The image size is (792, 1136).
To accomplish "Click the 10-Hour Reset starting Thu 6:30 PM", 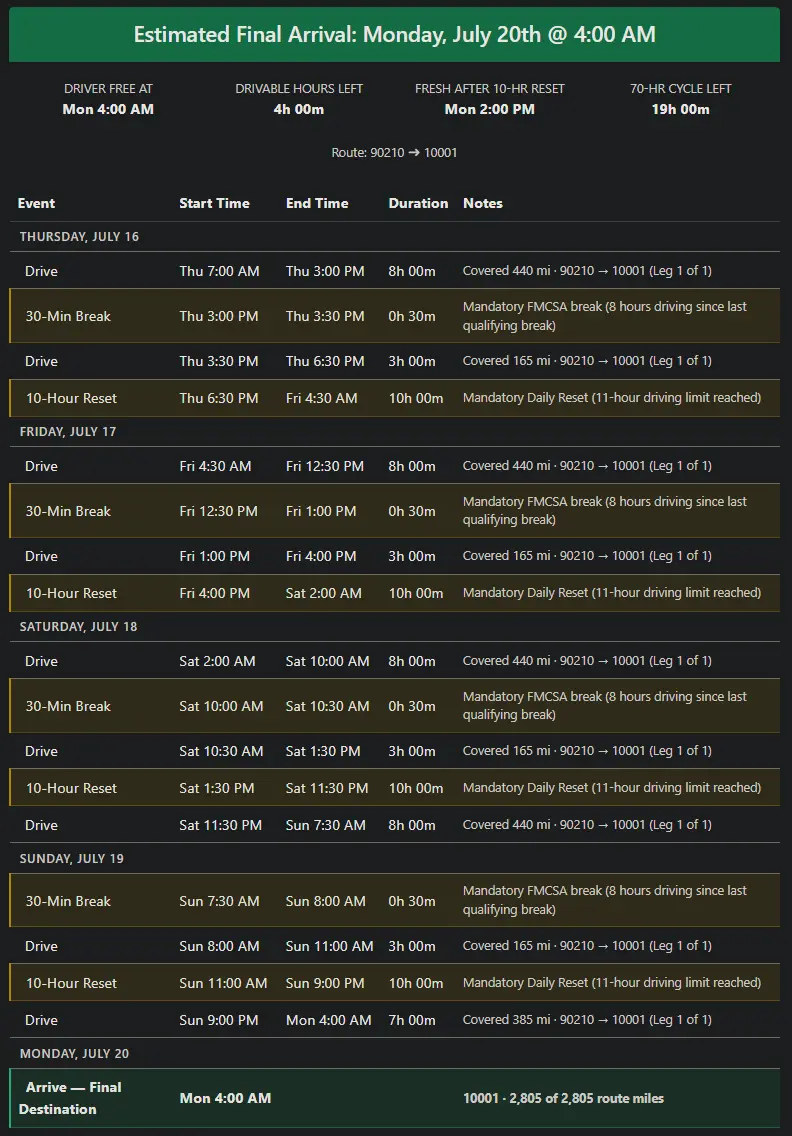I will tap(395, 398).
